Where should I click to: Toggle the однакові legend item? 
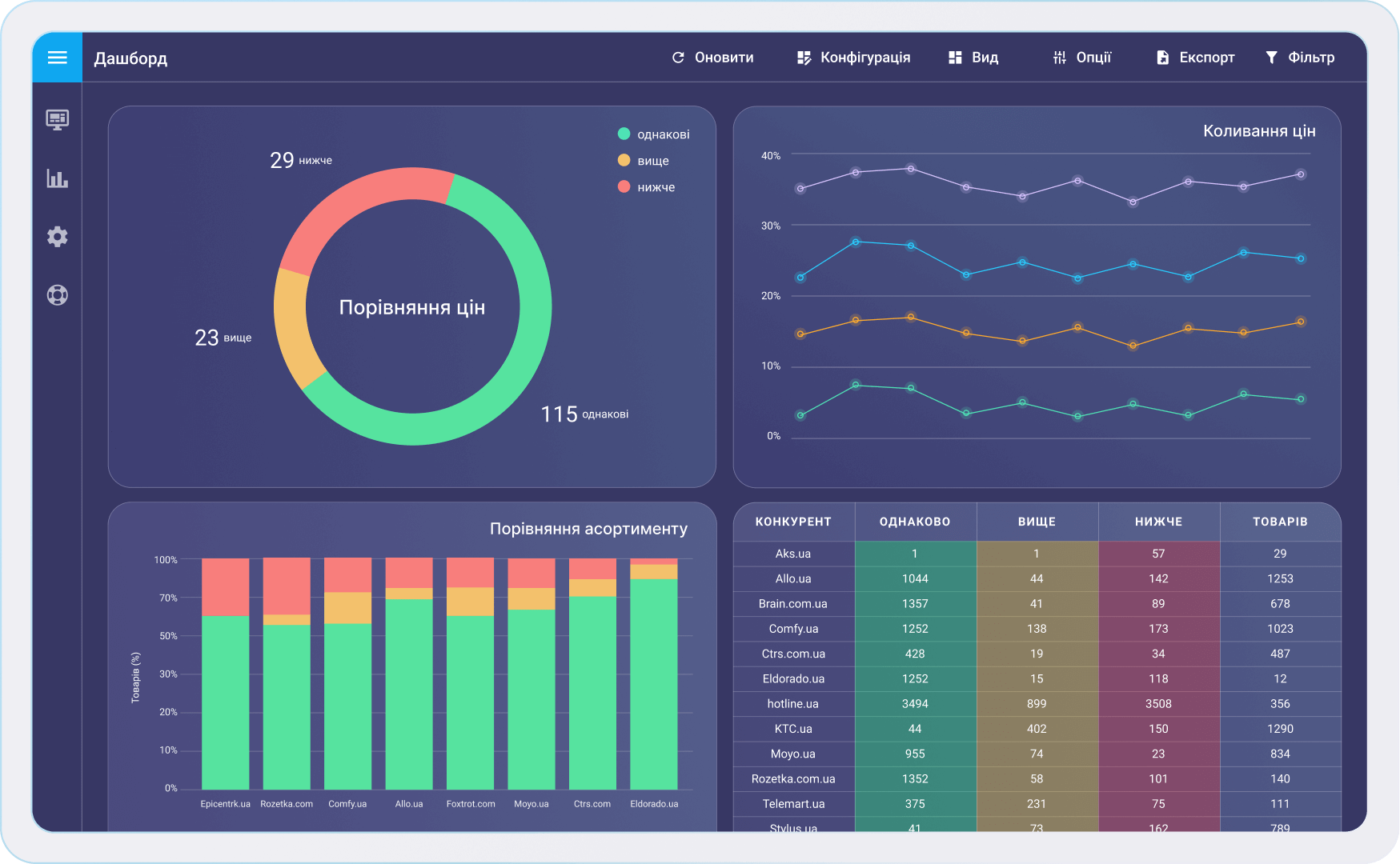pos(653,134)
